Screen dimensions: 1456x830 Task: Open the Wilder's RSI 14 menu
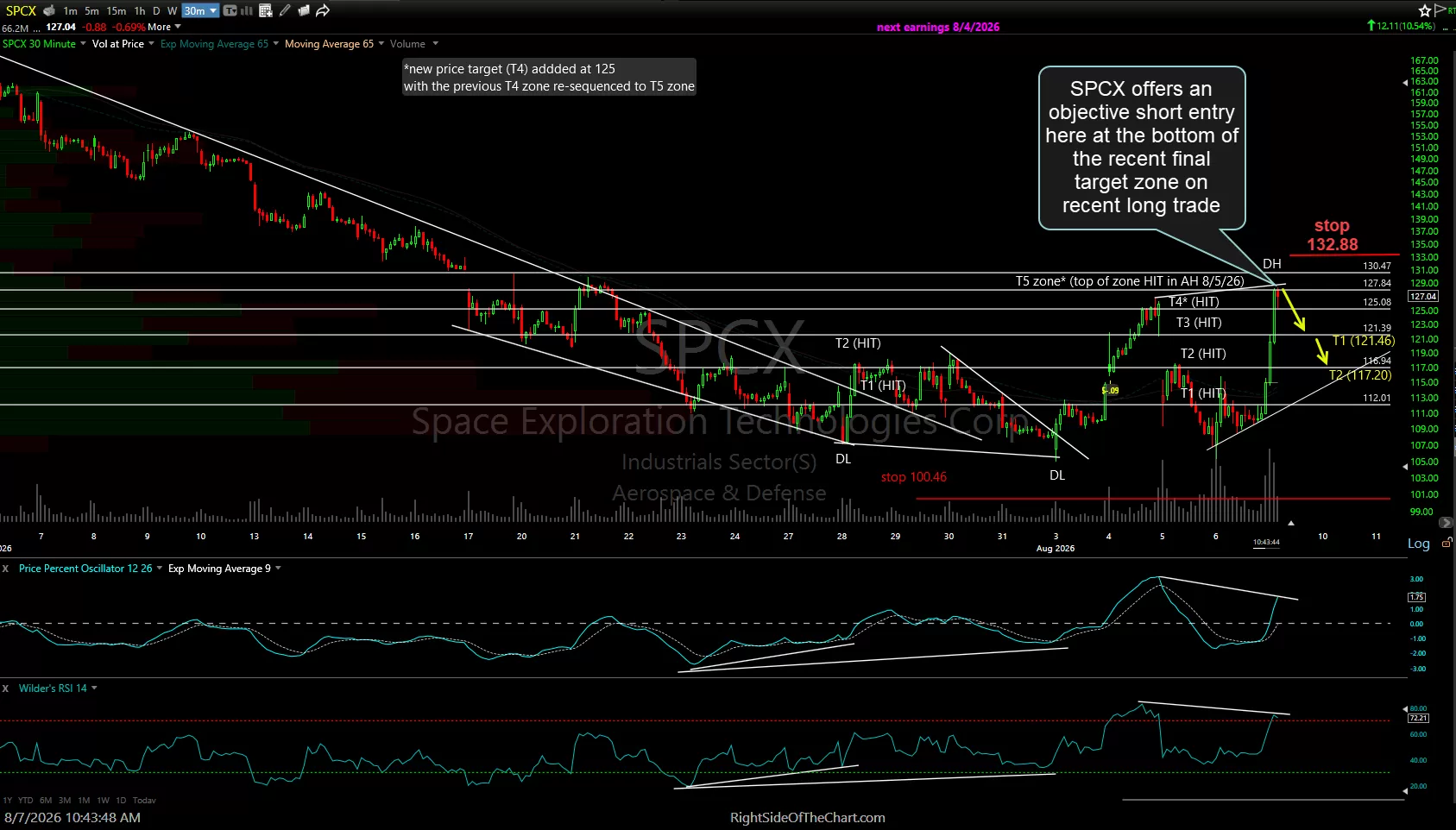click(58, 689)
